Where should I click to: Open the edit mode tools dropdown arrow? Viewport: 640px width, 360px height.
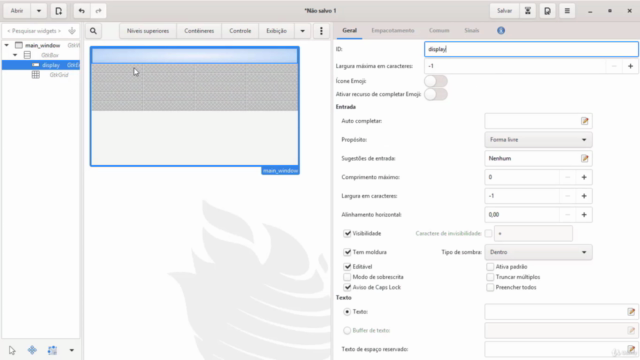tap(71, 350)
